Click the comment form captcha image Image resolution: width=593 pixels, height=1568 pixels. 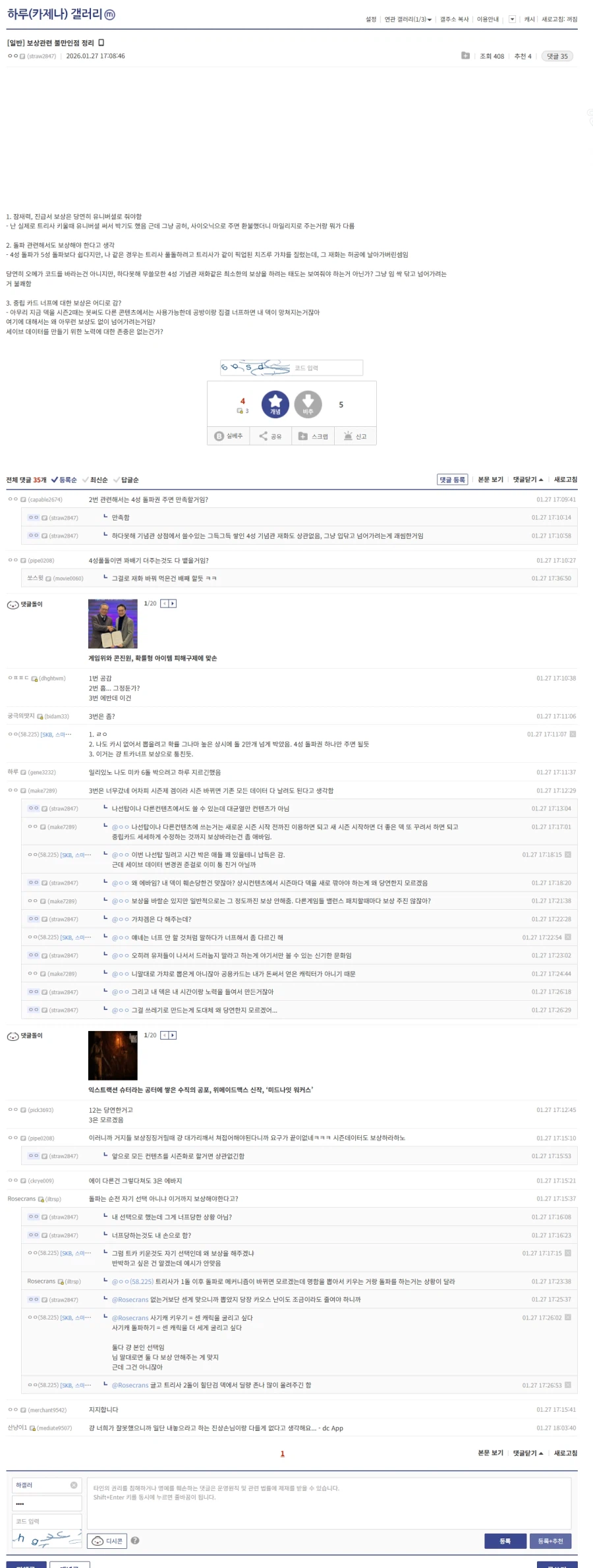(47, 1540)
